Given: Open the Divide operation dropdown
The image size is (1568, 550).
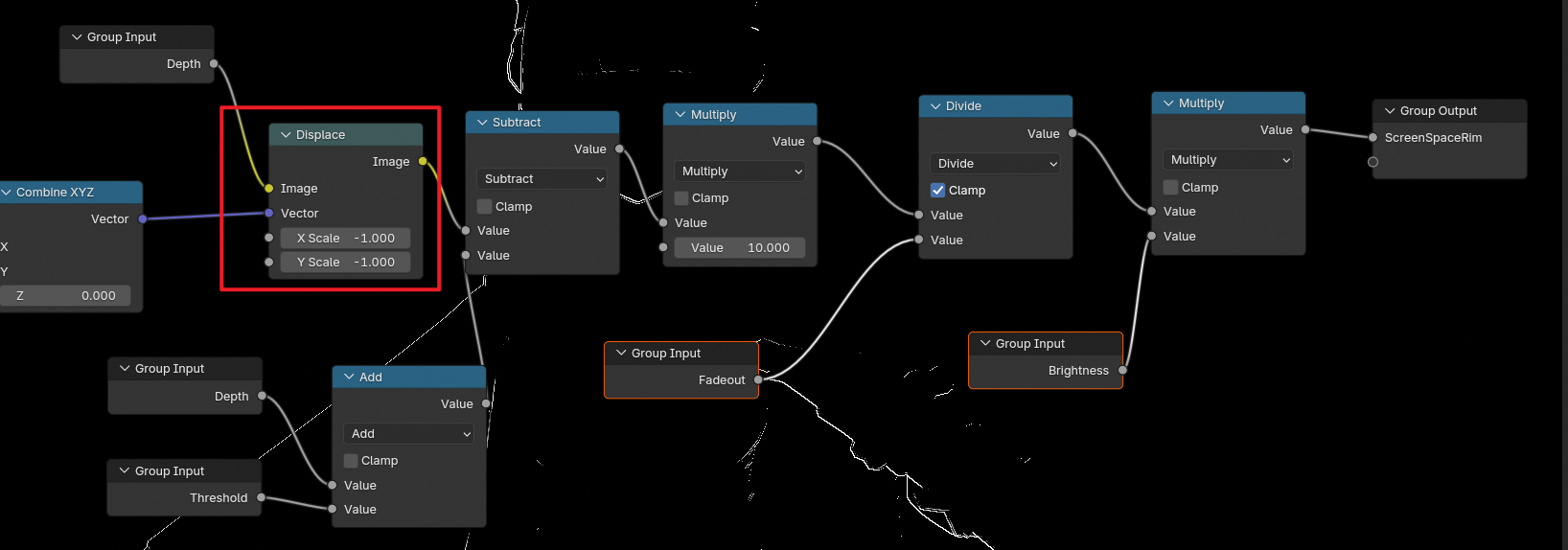Looking at the screenshot, I should pos(994,163).
